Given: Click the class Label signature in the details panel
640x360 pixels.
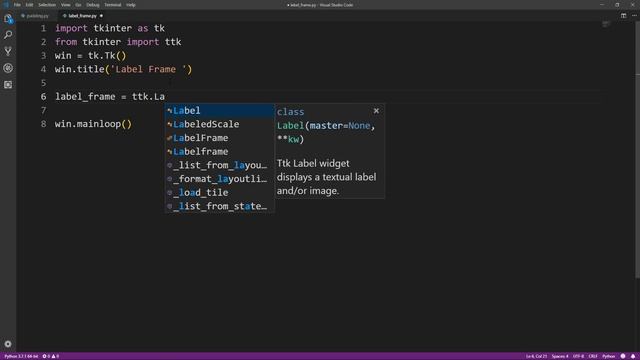Looking at the screenshot, I should [326, 125].
